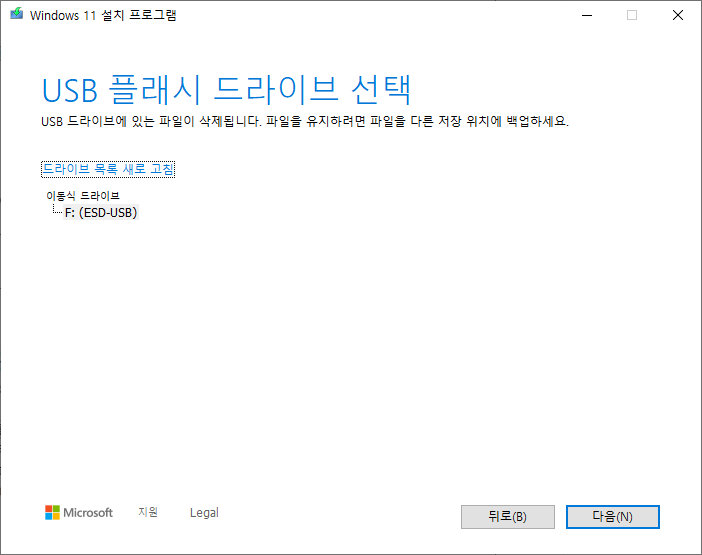Click the USB 플래시 드라이브 선택 heading
The width and height of the screenshot is (702, 555).
226,90
